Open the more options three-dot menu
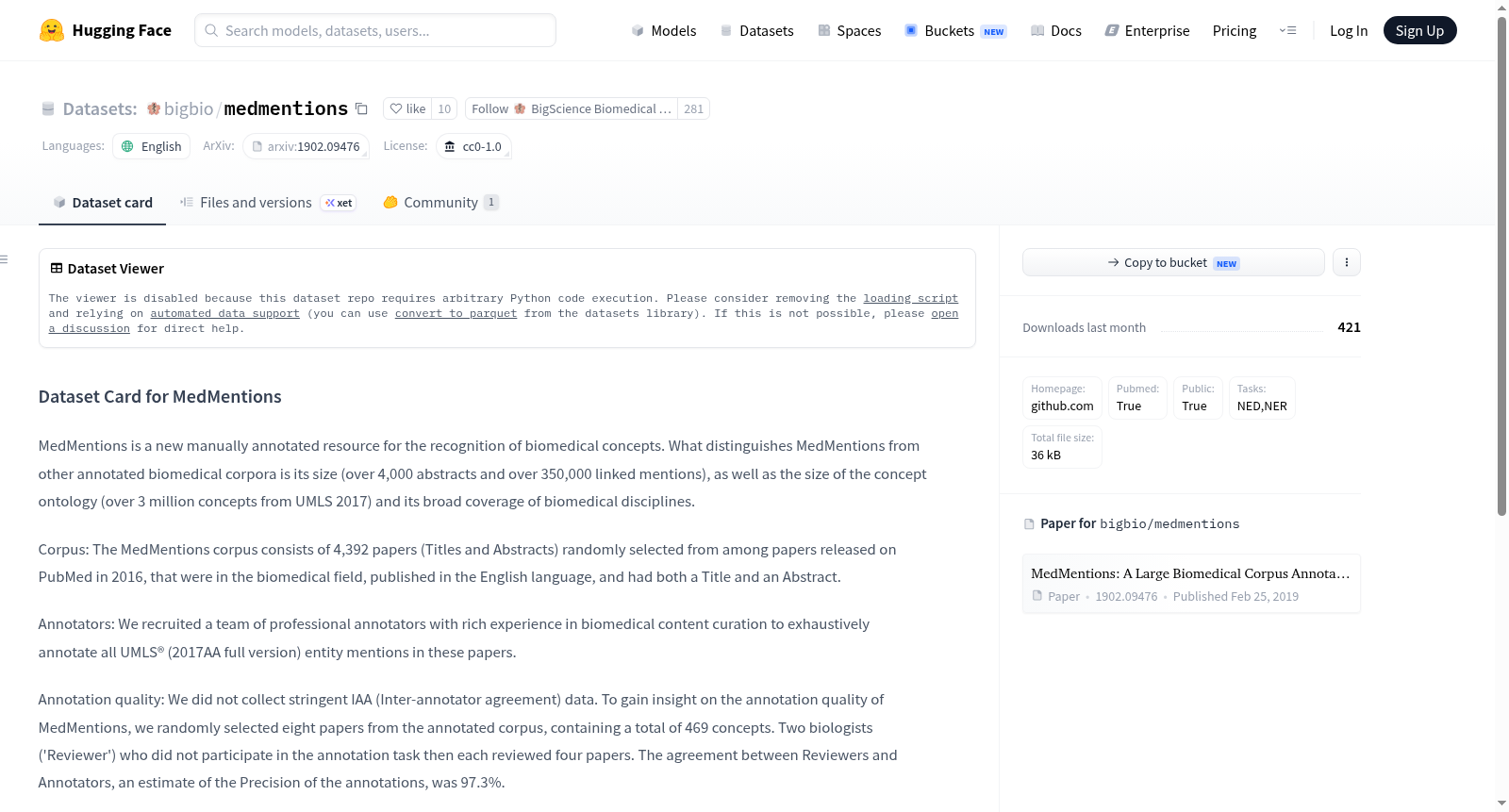This screenshot has height=812, width=1509. [1347, 262]
